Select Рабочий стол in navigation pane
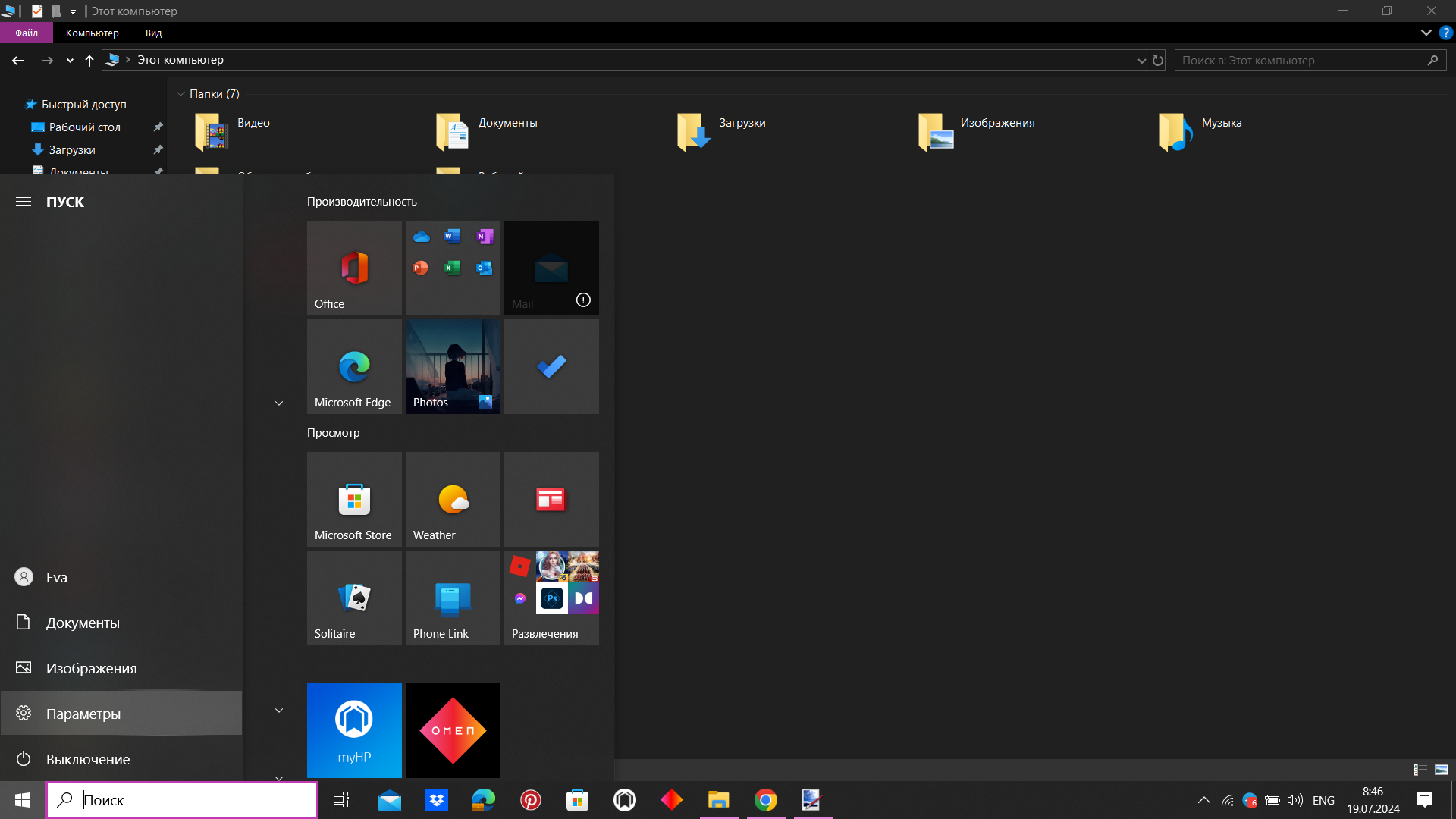 tap(84, 127)
